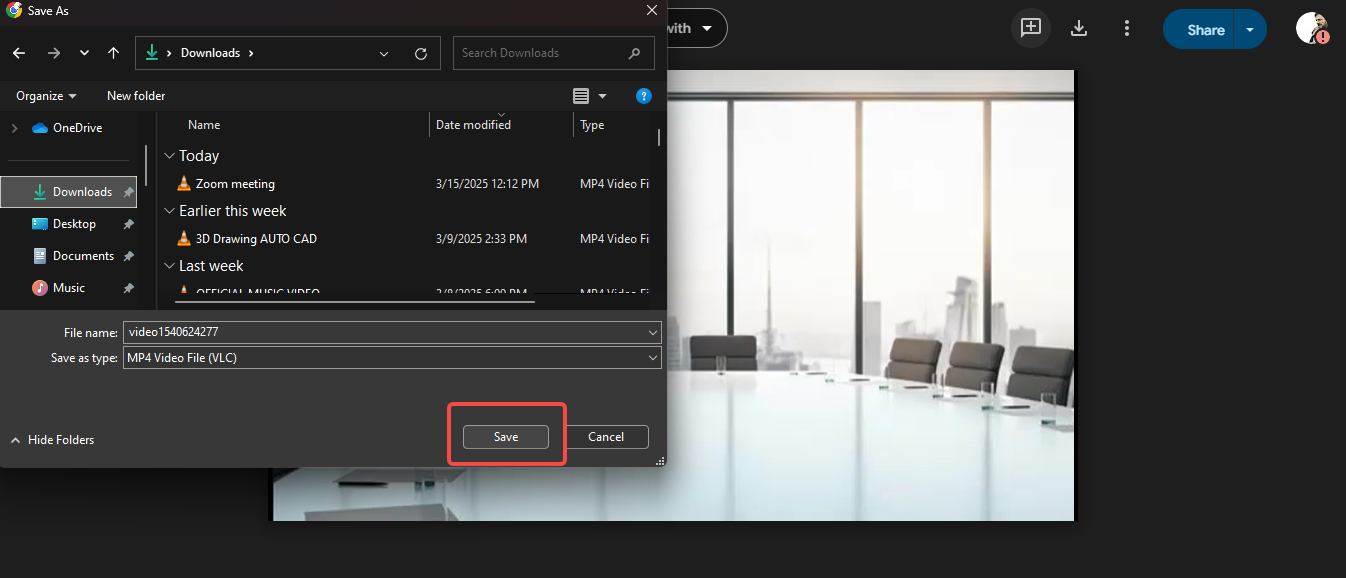Image resolution: width=1346 pixels, height=578 pixels.
Task: Expand the OneDrive tree node
Action: pyautogui.click(x=14, y=128)
